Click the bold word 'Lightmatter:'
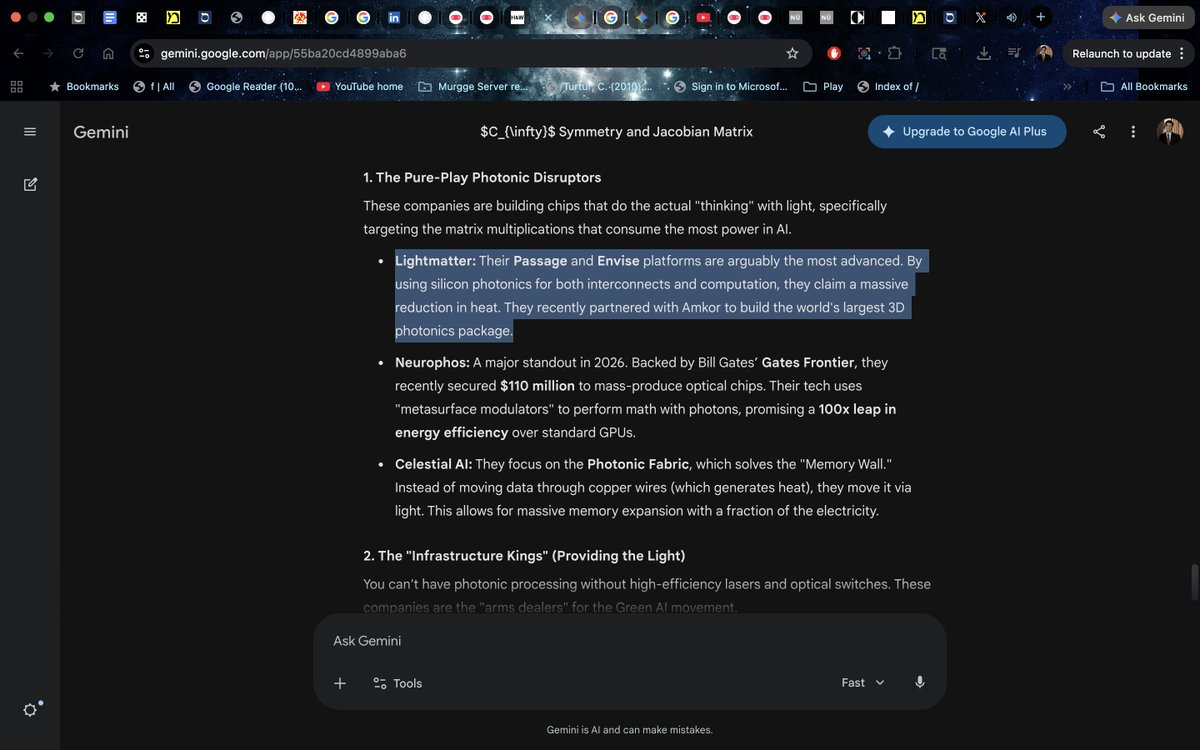 (435, 261)
